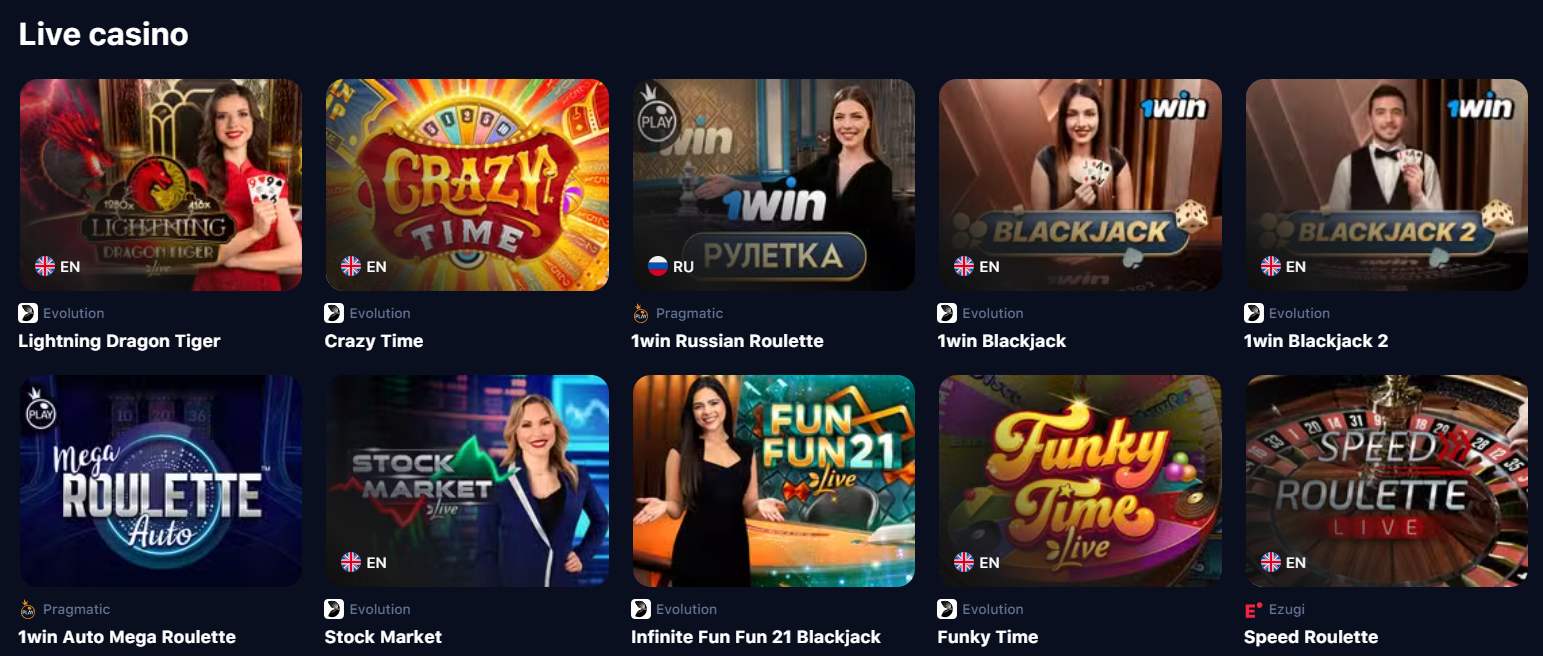Screen dimensions: 1543x656
Task: Click the Russian flag icon on Рулетка thumbnail
Action: click(658, 266)
